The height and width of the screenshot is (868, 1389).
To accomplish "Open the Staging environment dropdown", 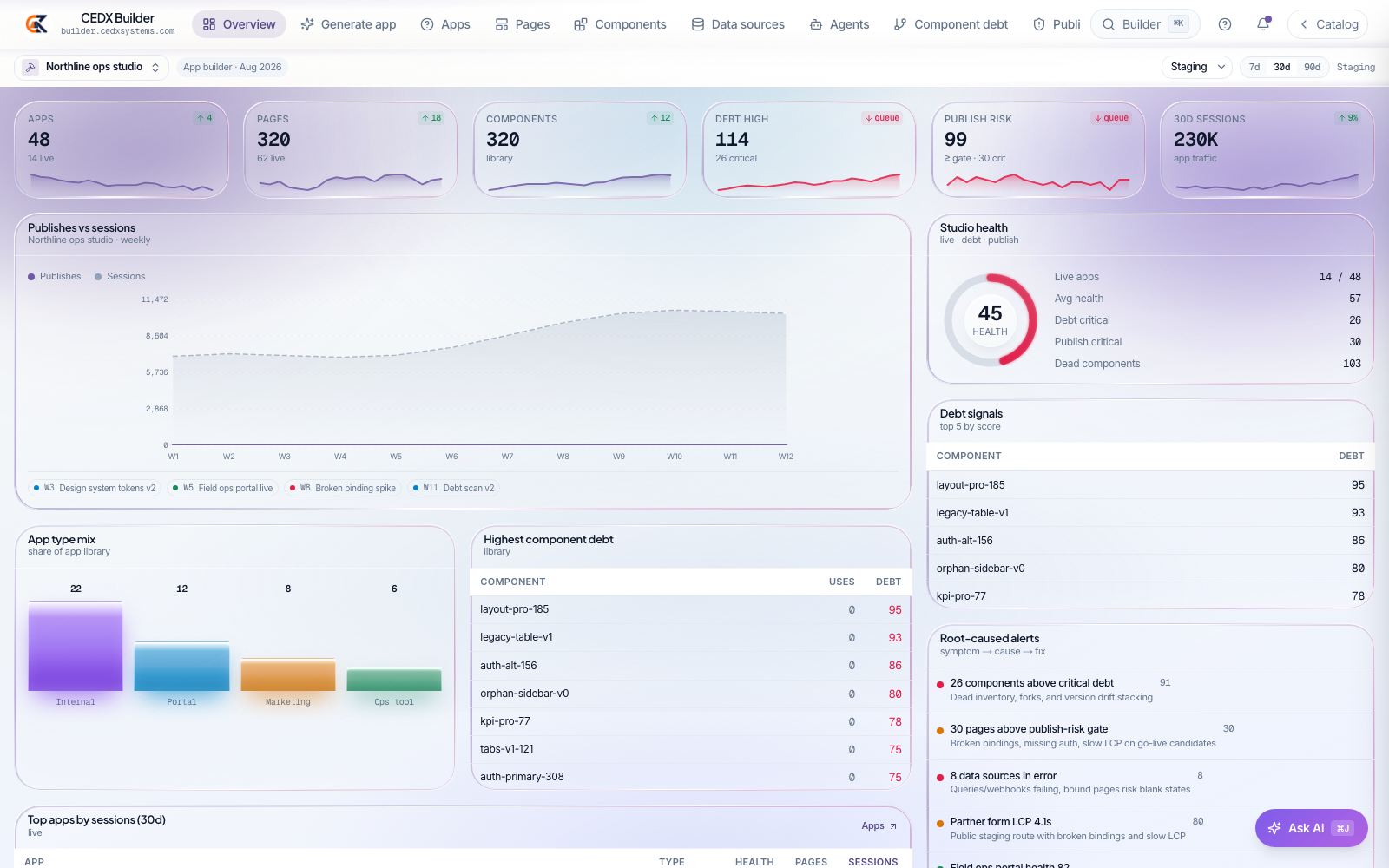I will pyautogui.click(x=1197, y=67).
